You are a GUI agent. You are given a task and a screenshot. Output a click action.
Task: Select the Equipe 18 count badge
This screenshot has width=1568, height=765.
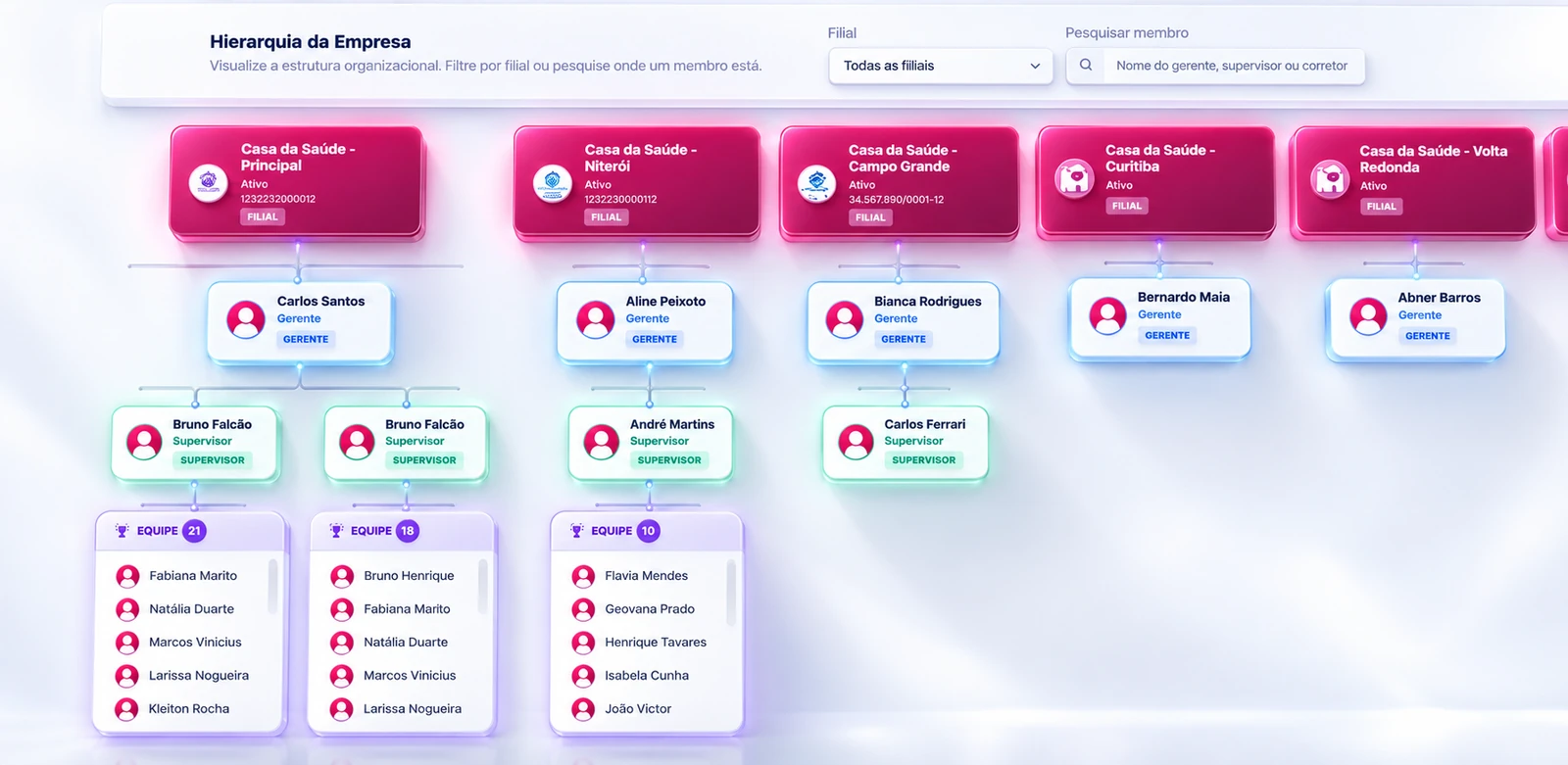pos(408,531)
